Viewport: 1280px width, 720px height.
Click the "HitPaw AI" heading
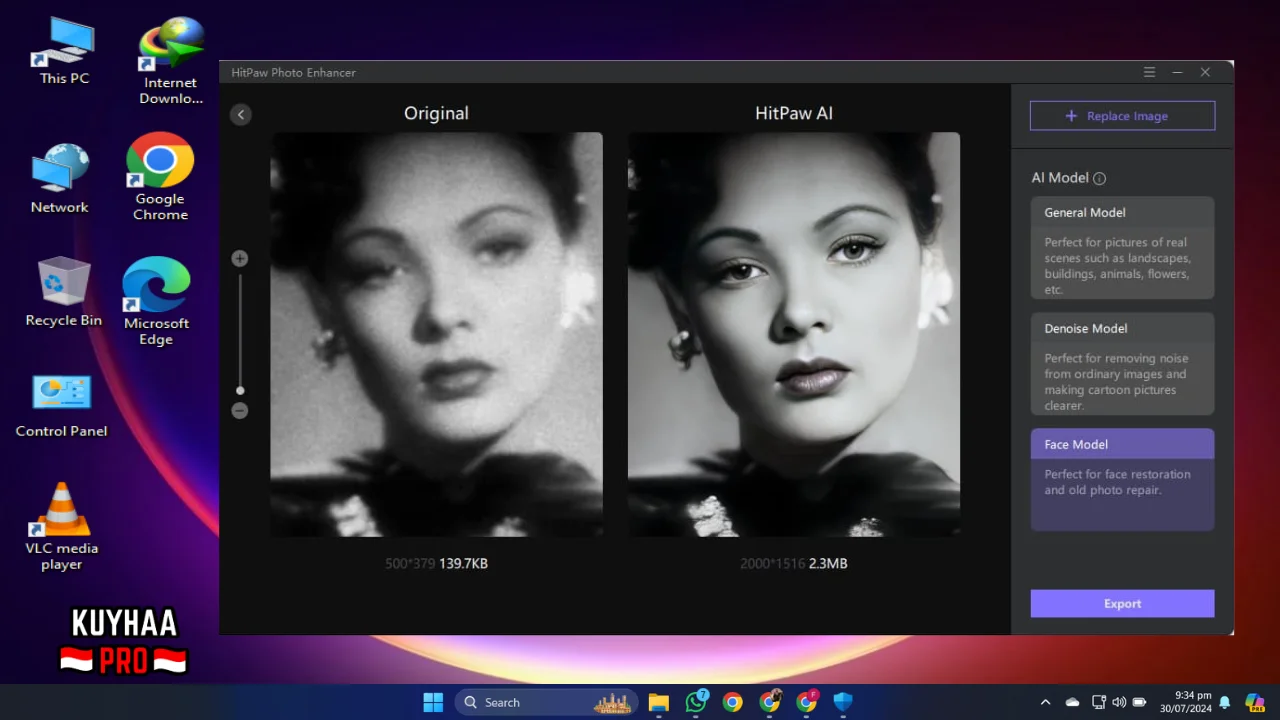[794, 114]
